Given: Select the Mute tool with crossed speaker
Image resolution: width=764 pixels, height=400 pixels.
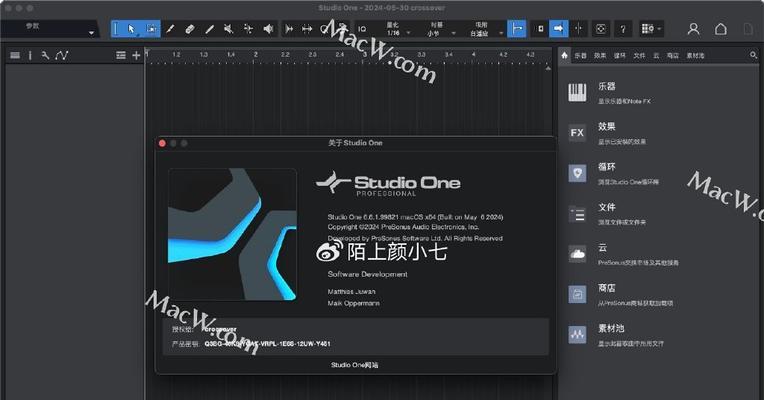Looking at the screenshot, I should (x=229, y=29).
